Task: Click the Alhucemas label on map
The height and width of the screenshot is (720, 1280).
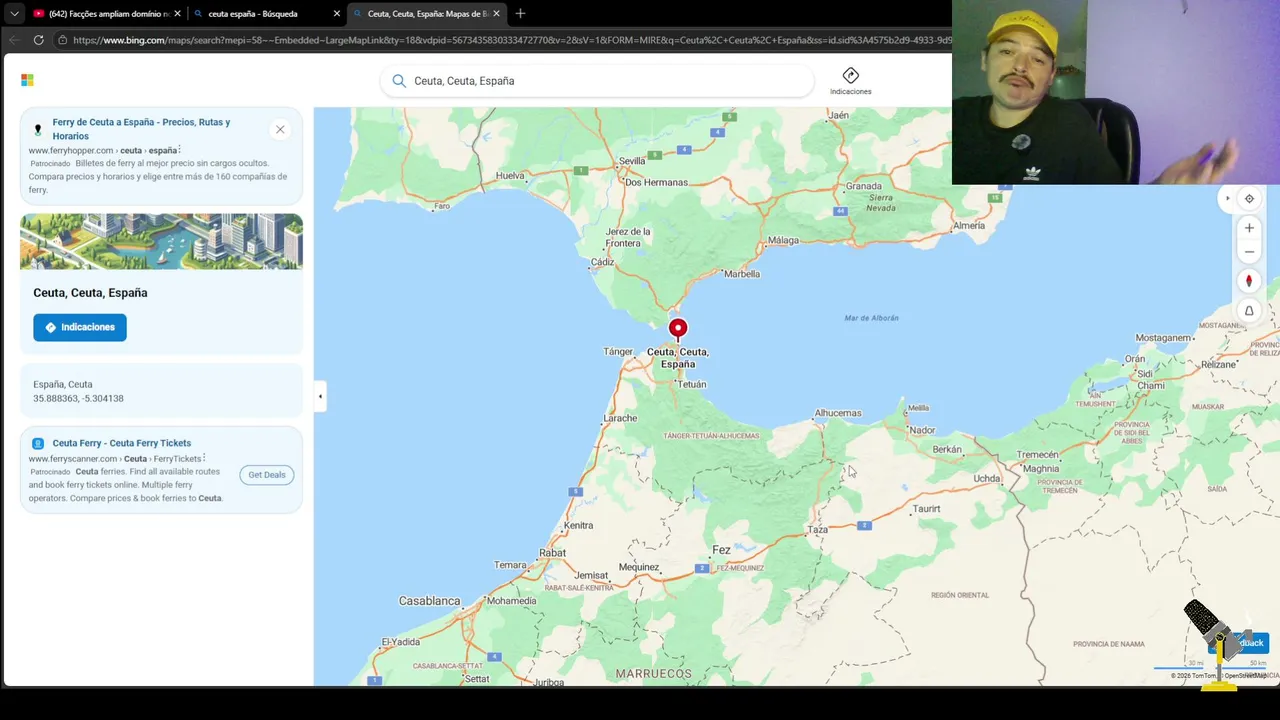Action: point(838,413)
